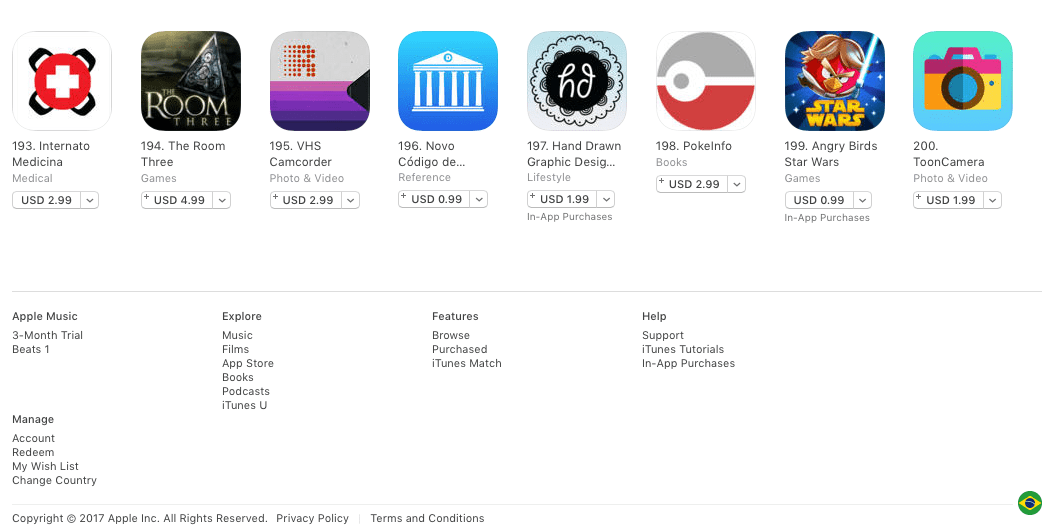Click the iTunes Tutorials help link
This screenshot has height=526, width=1062.
coord(683,349)
